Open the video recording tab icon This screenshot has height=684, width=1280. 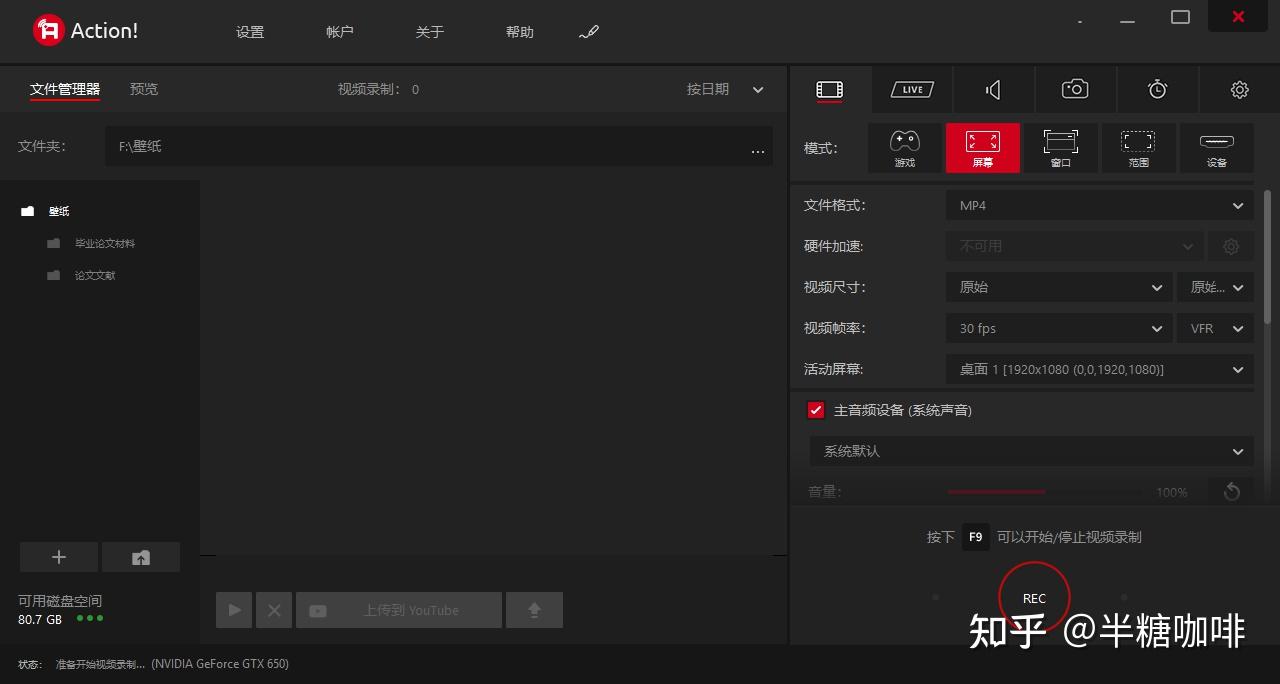(x=829, y=90)
